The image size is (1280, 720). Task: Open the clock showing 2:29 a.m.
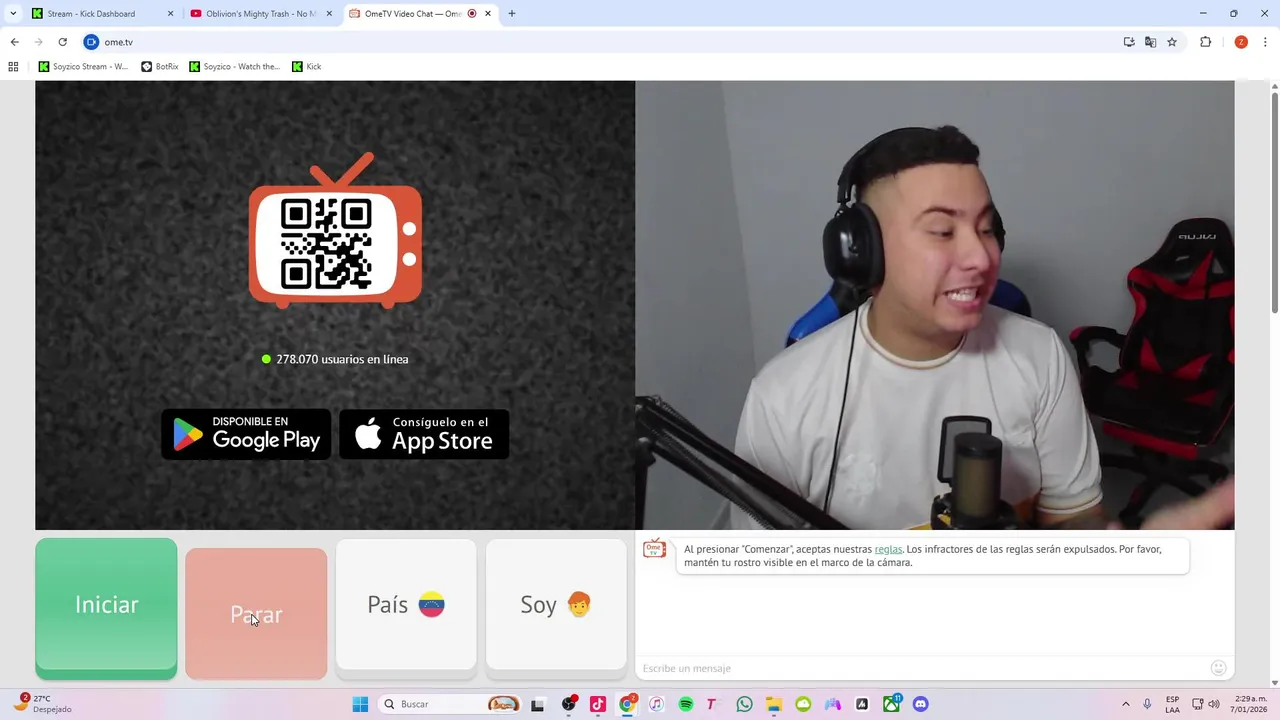point(1247,704)
